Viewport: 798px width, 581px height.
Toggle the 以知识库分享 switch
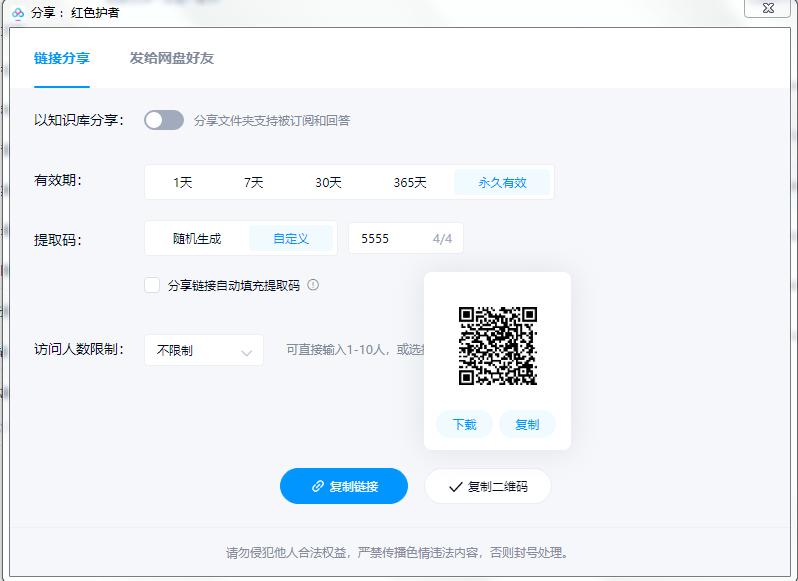(164, 120)
